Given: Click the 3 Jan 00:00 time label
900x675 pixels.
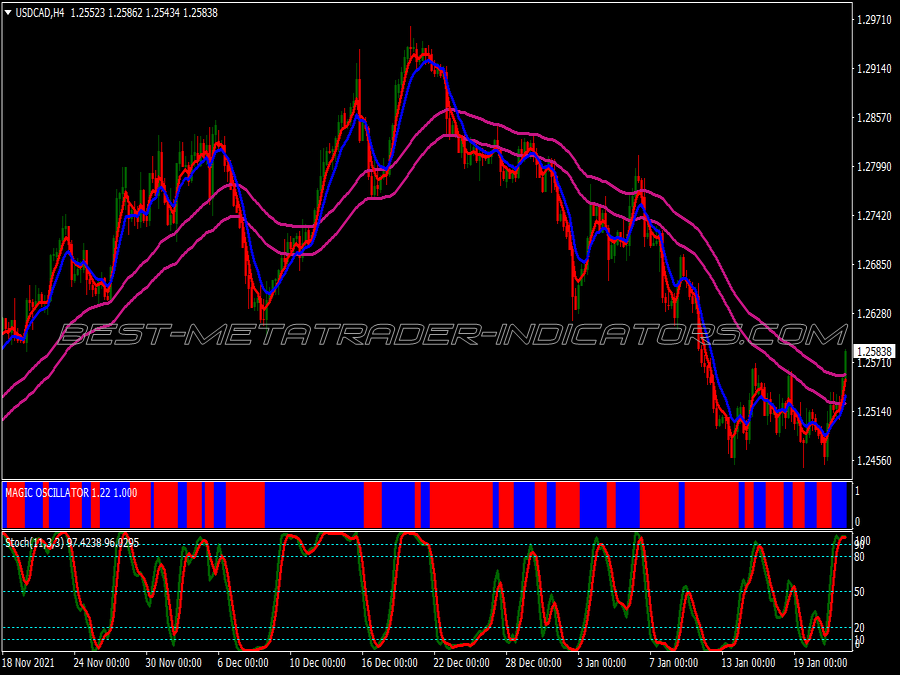Looking at the screenshot, I should 602,663.
